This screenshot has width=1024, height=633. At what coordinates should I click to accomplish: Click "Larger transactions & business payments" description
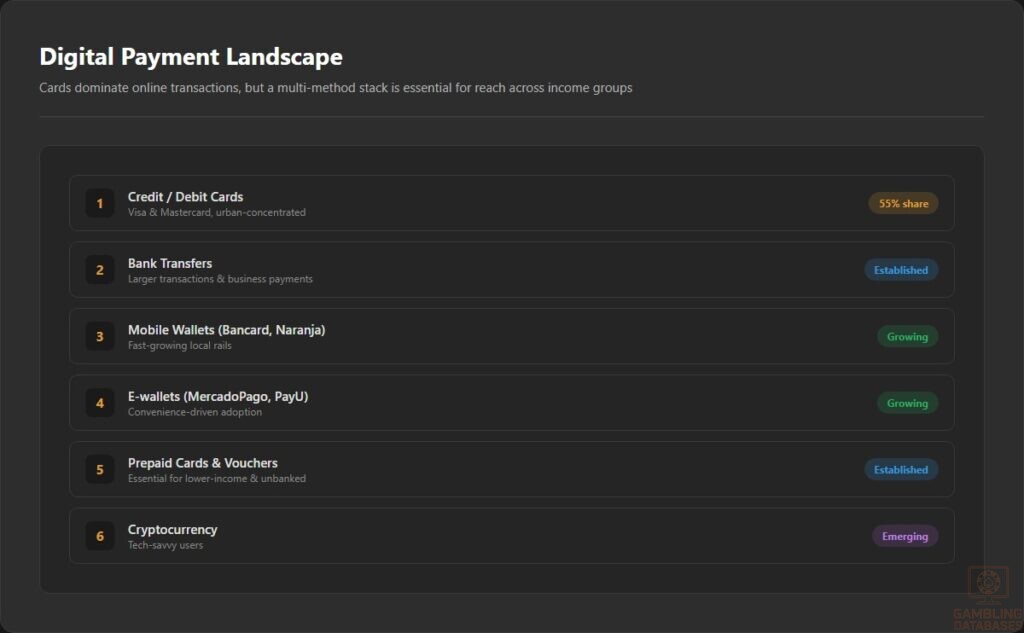220,279
